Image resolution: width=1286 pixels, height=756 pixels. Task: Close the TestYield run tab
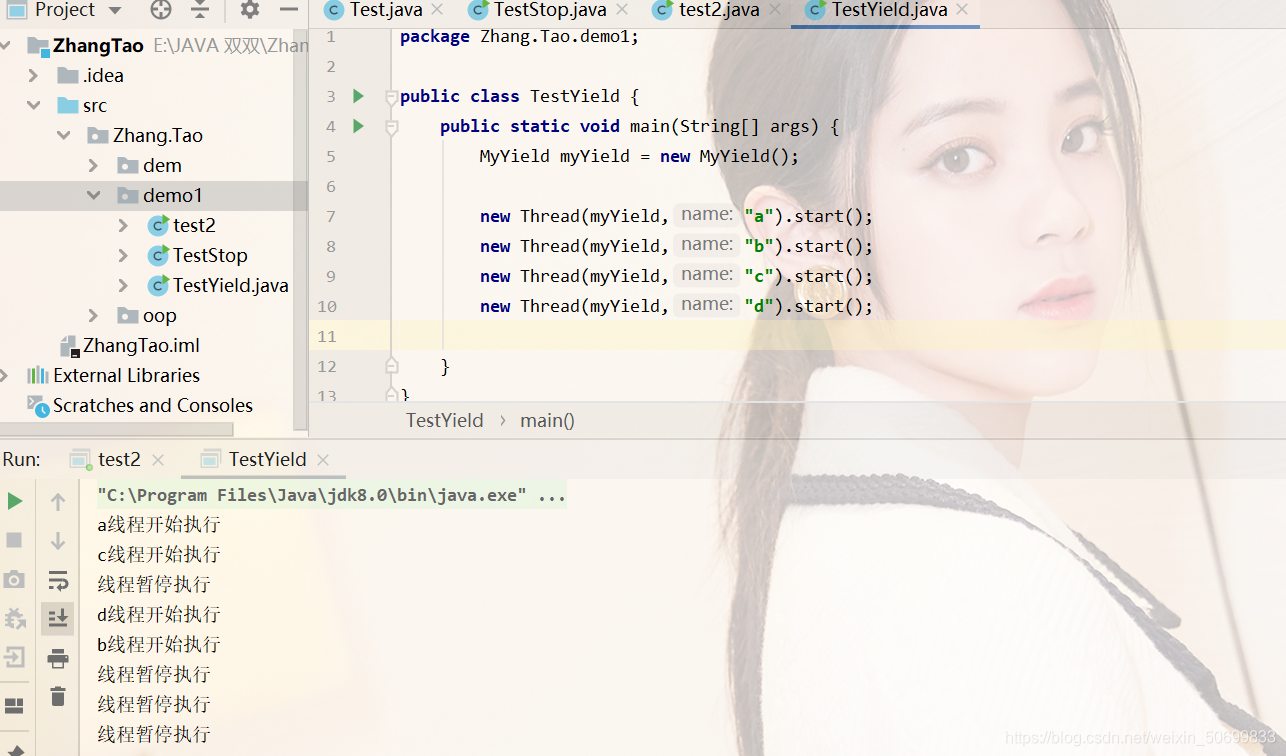point(323,460)
